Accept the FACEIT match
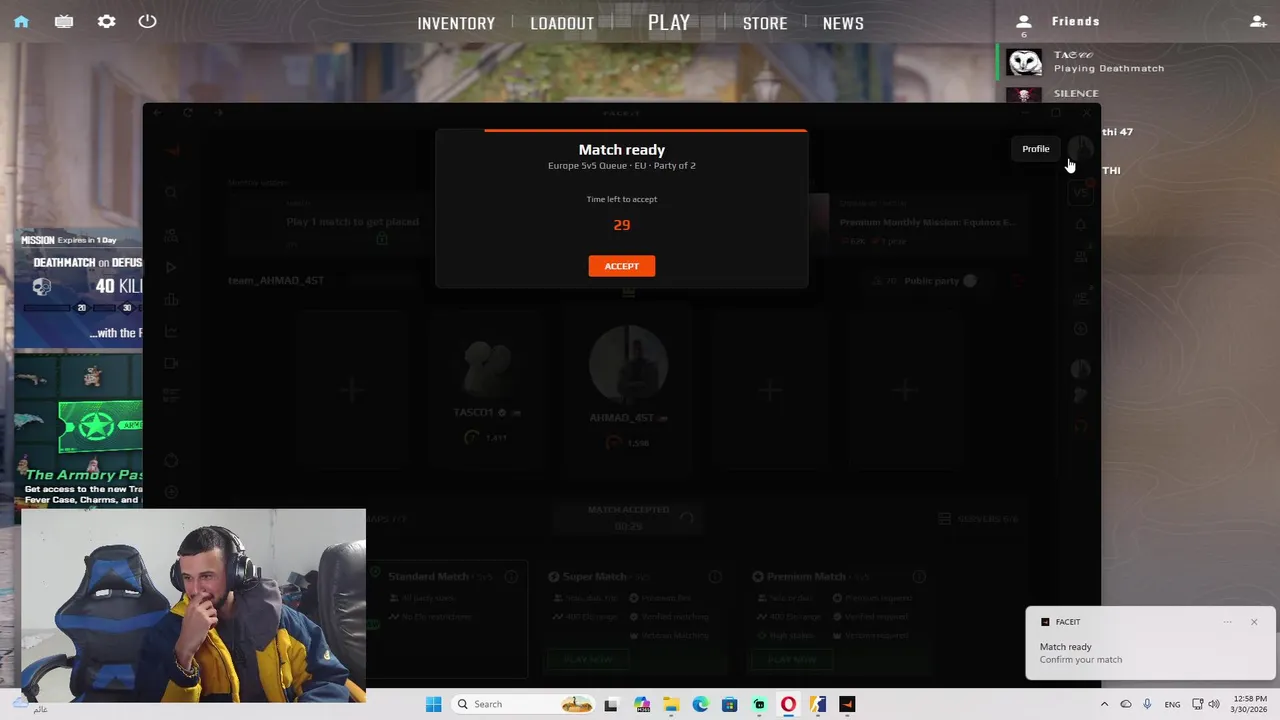Viewport: 1280px width, 720px height. (x=621, y=266)
